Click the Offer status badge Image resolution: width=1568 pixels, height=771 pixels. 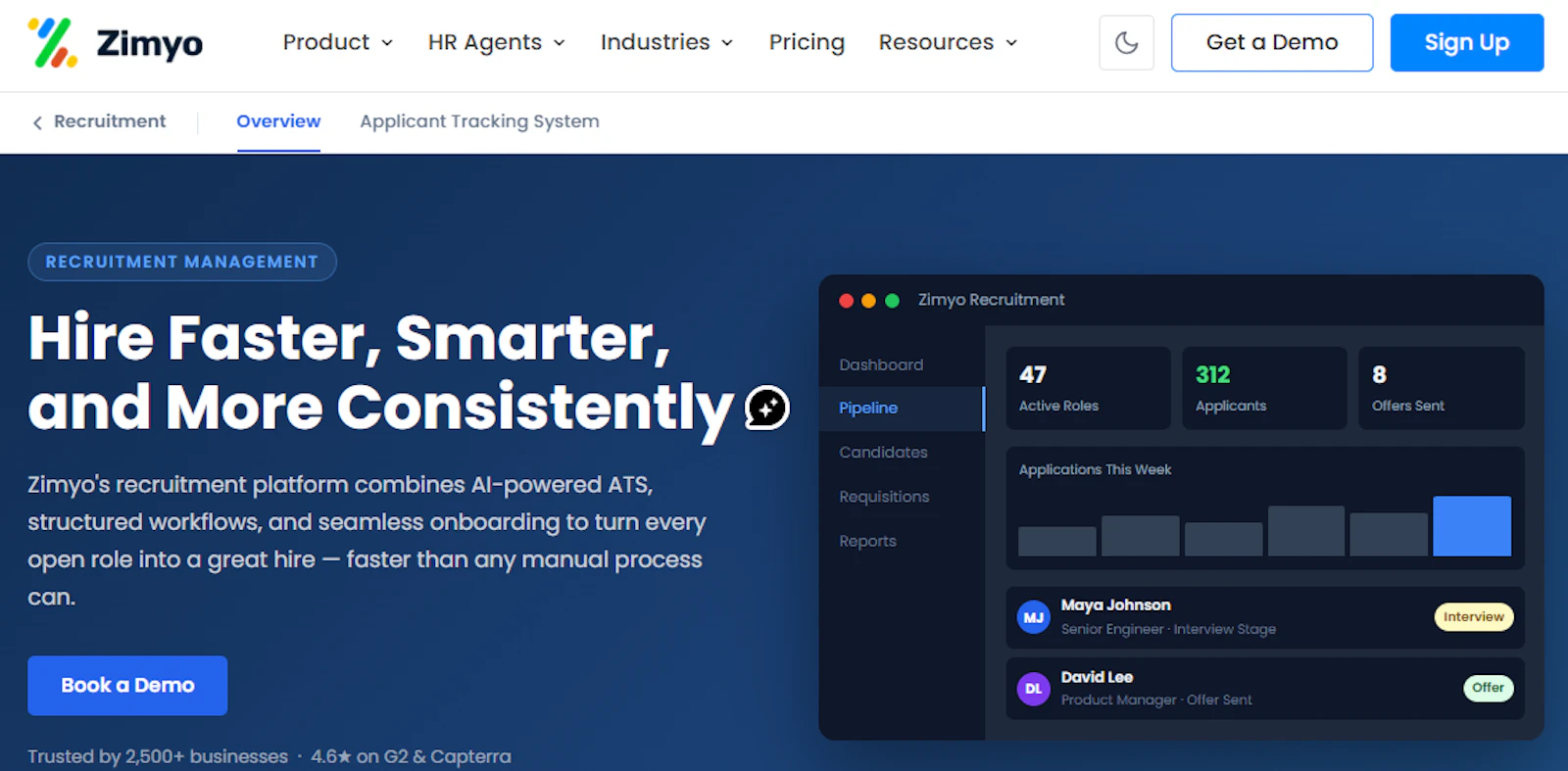1488,688
